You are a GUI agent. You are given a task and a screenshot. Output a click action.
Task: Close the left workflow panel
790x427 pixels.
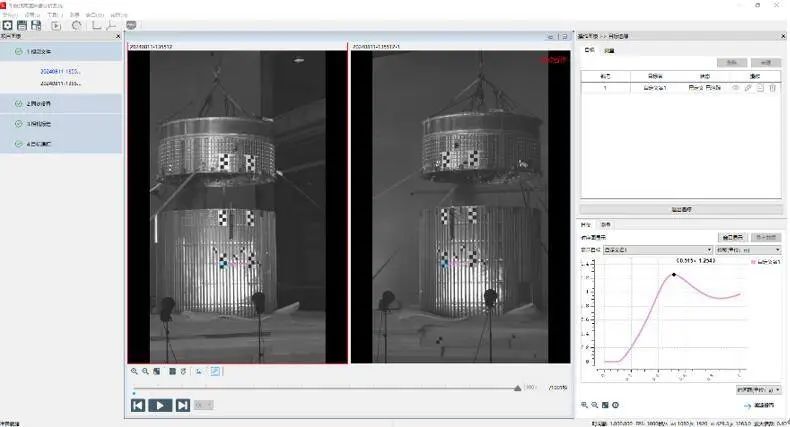pos(118,36)
